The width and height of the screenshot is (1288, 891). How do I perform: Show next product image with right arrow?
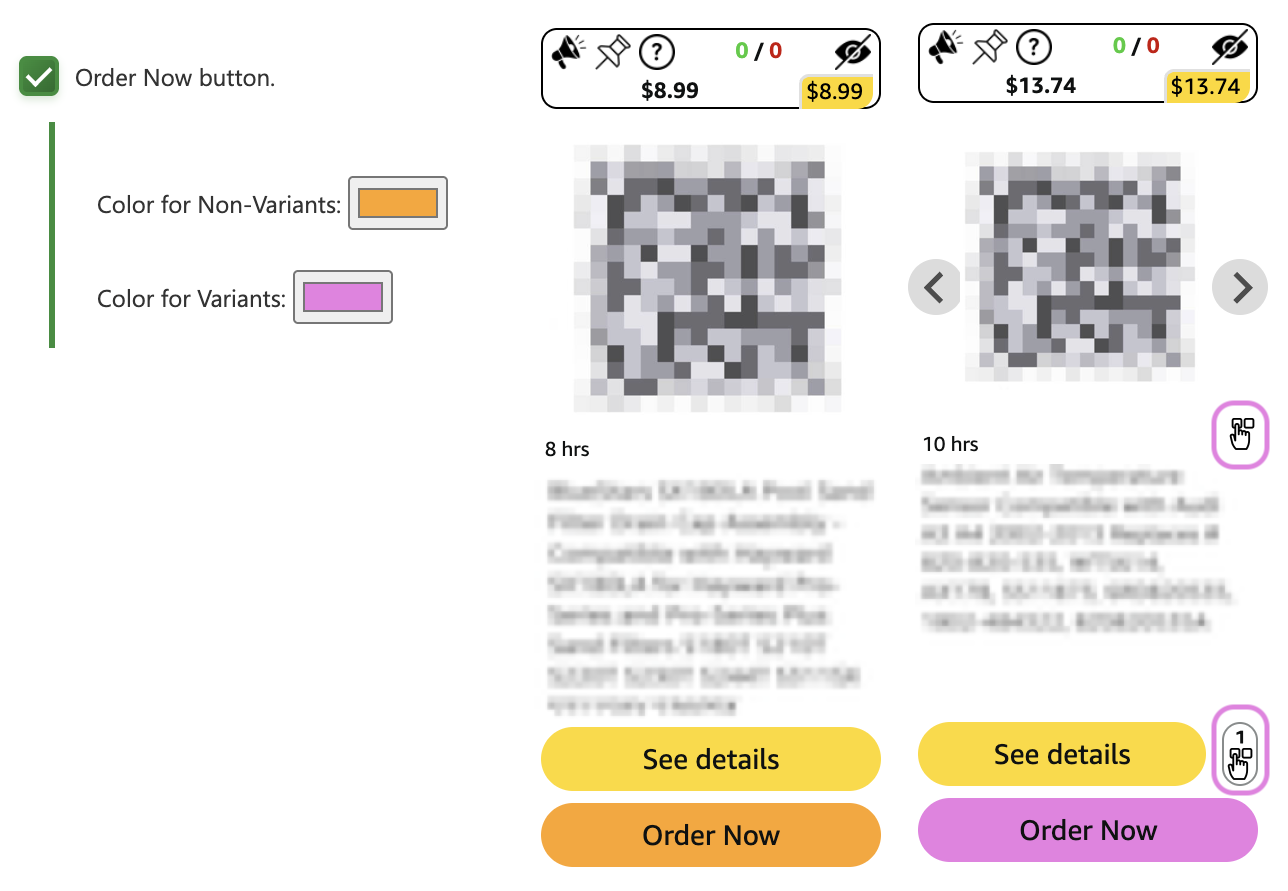coord(1240,288)
